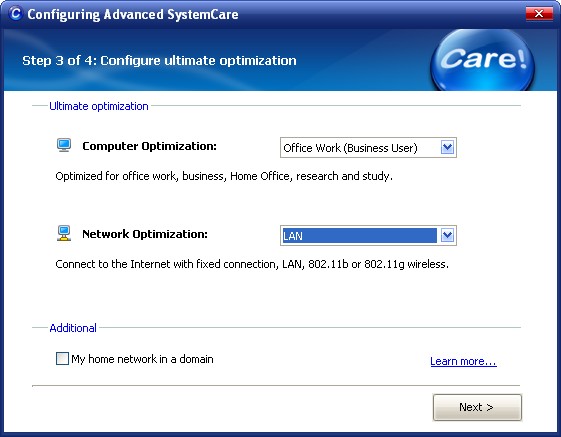Close the Configuring Advanced SystemCare window
This screenshot has width=561, height=437.
(x=539, y=14)
